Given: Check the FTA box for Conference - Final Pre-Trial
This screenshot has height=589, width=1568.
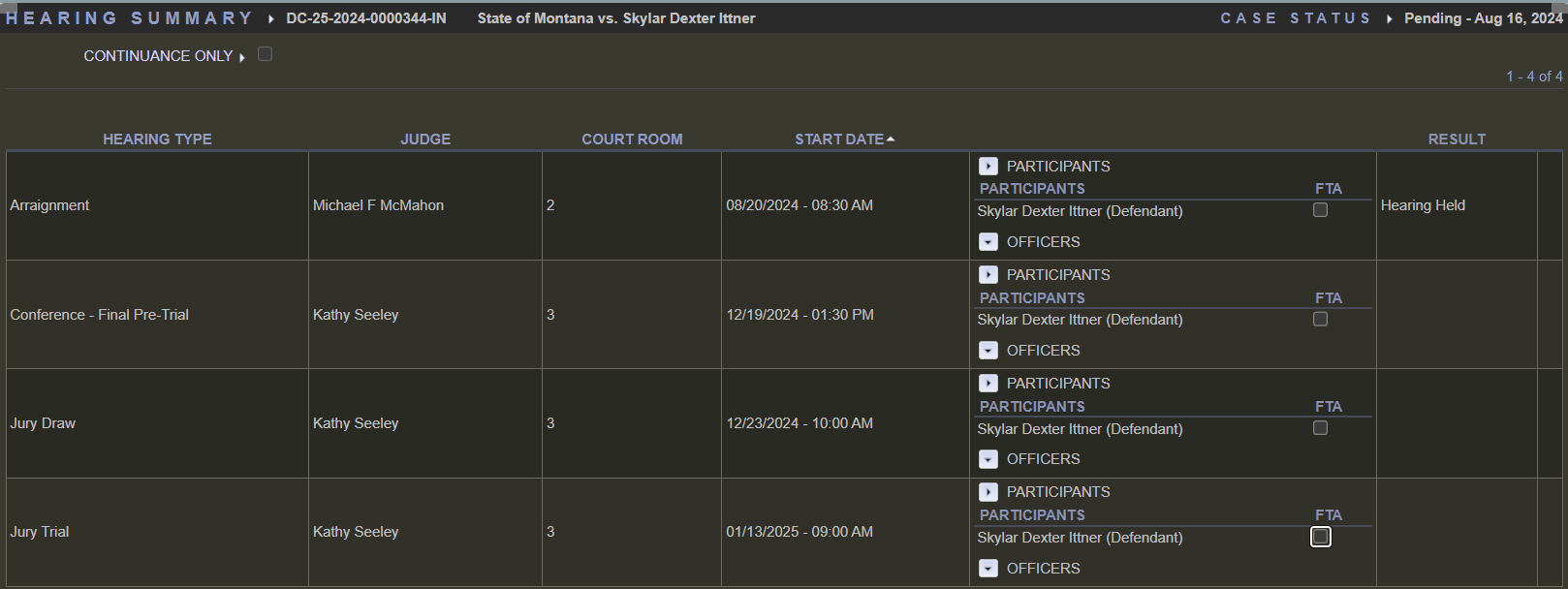Looking at the screenshot, I should [1320, 319].
